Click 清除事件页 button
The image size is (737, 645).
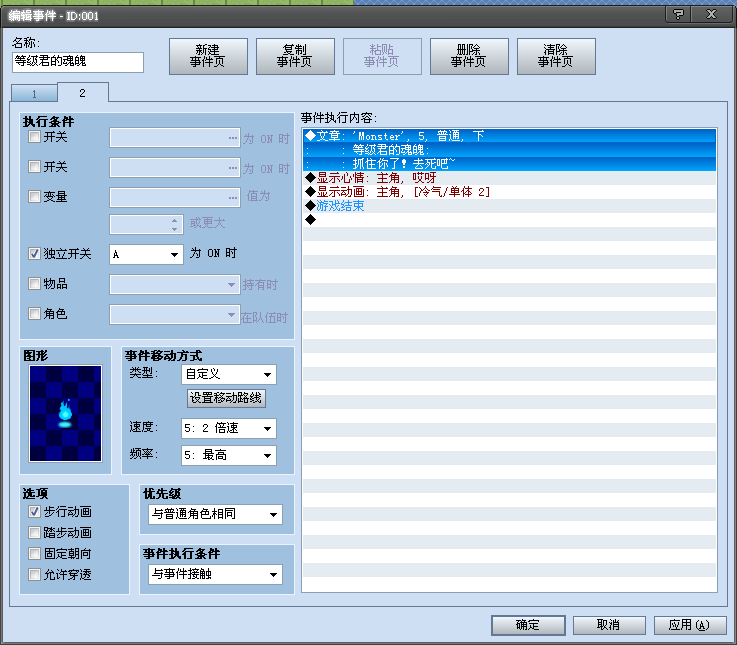pyautogui.click(x=556, y=56)
